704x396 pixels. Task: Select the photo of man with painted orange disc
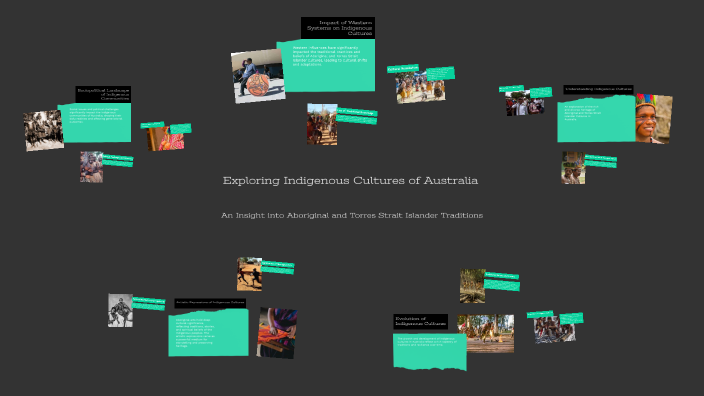pyautogui.click(x=258, y=76)
